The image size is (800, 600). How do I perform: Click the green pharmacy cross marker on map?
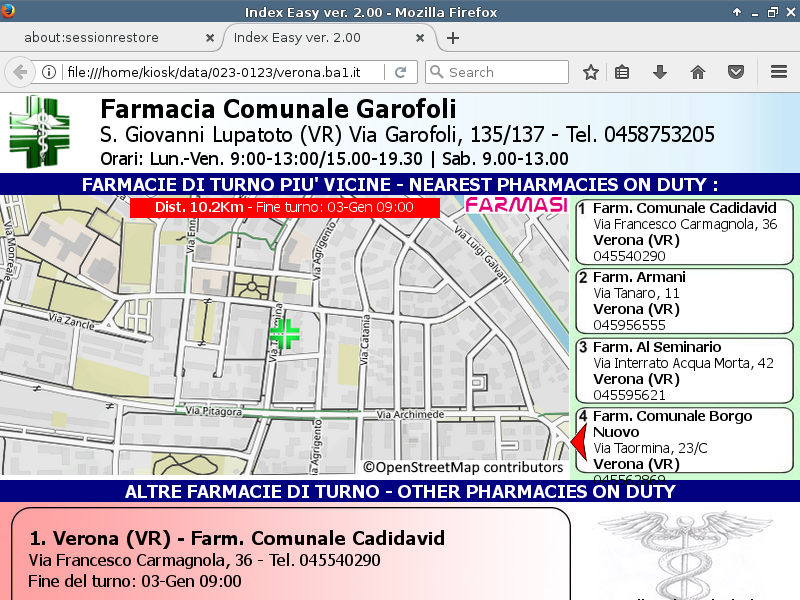point(285,333)
